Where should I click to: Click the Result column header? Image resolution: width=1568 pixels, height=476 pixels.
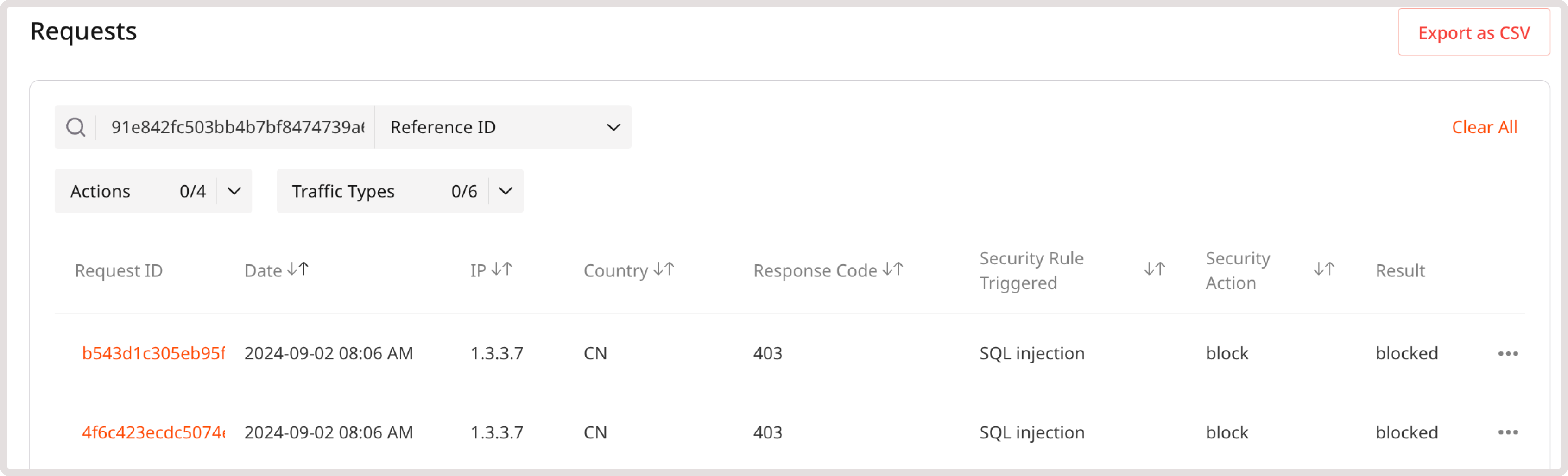point(1400,270)
